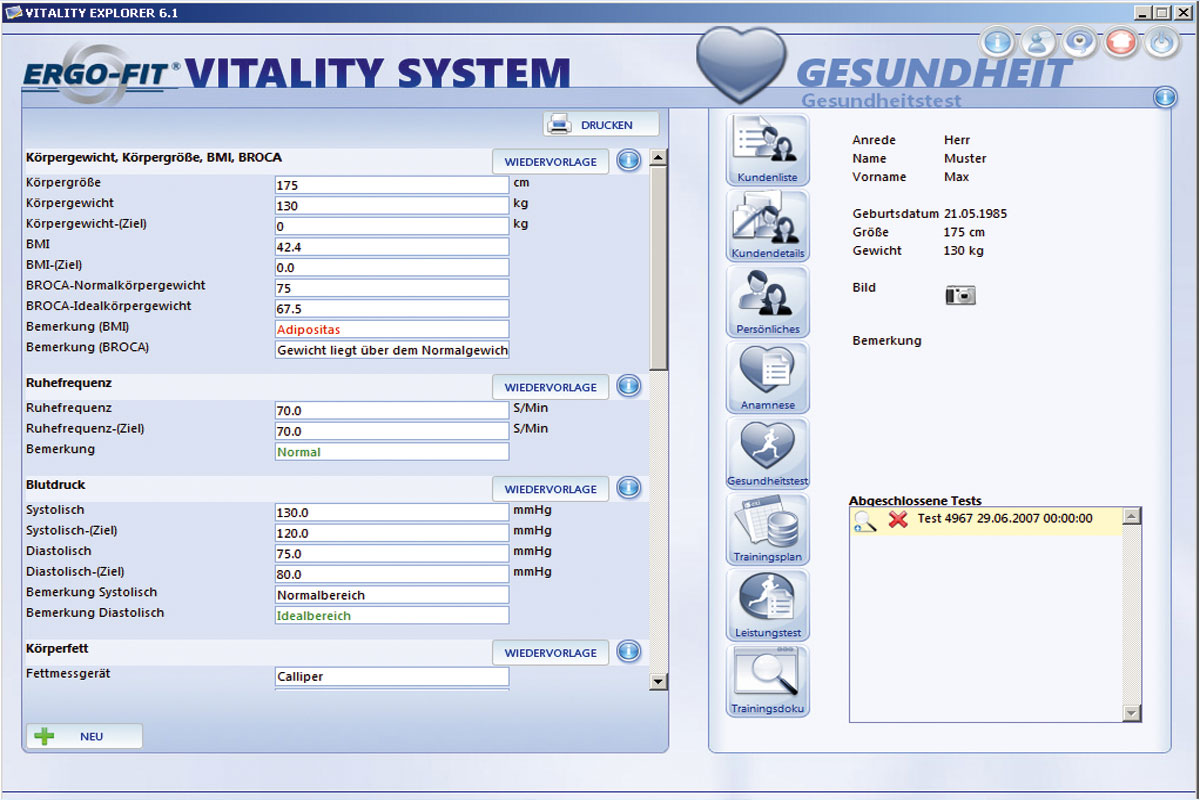Click the Ruhefrequenz value field
Screen dimensions: 1200x800
pyautogui.click(x=392, y=410)
